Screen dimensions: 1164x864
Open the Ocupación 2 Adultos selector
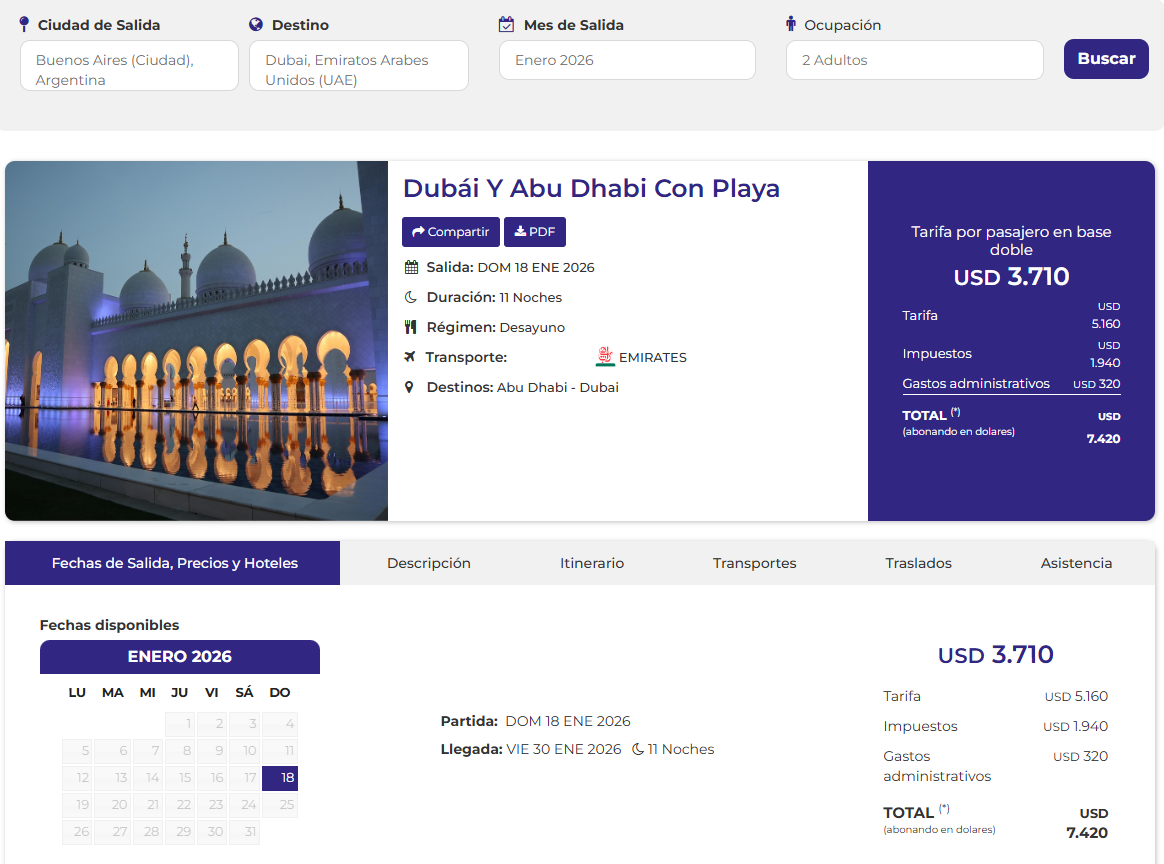tap(914, 60)
